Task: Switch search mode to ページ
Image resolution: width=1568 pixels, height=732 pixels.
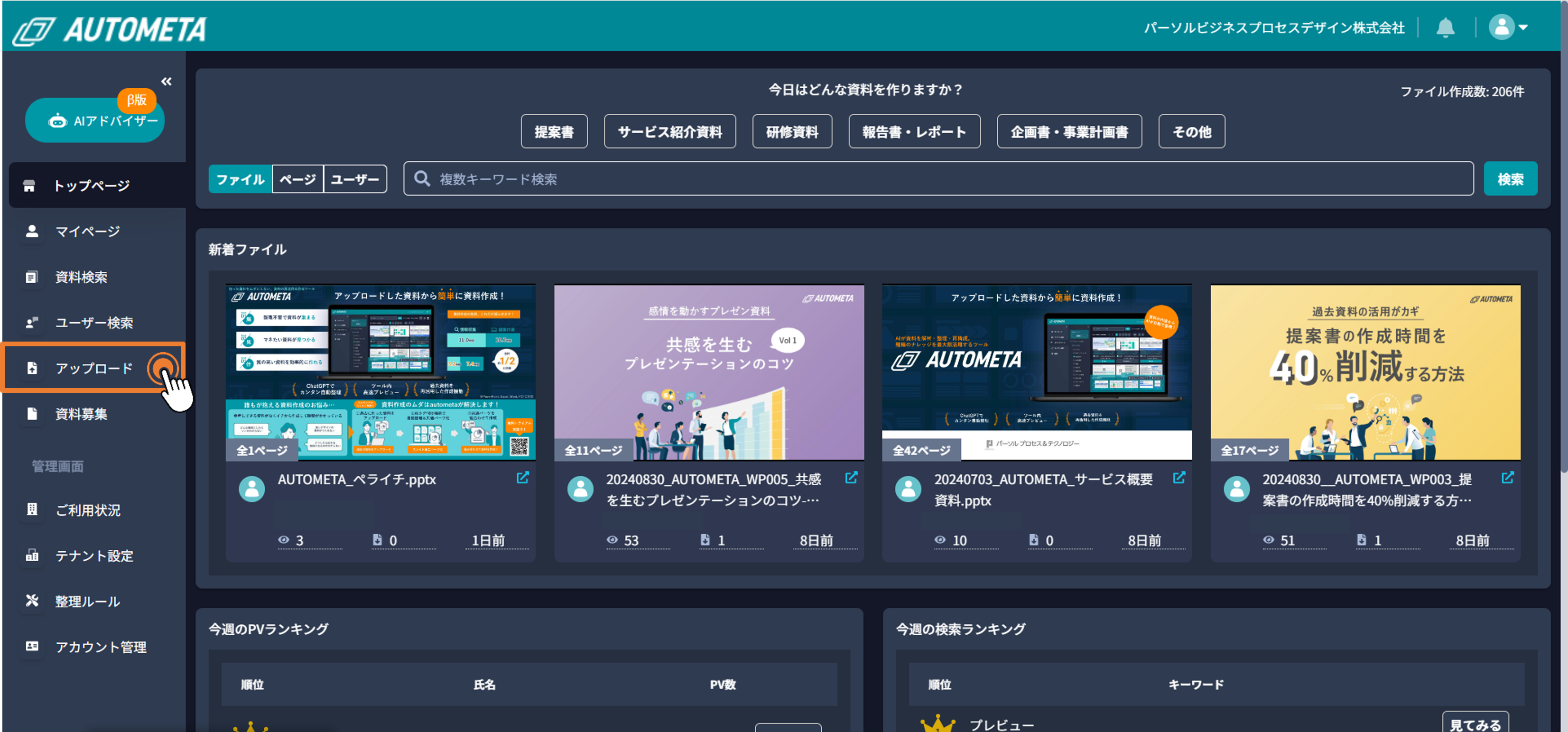Action: tap(297, 179)
